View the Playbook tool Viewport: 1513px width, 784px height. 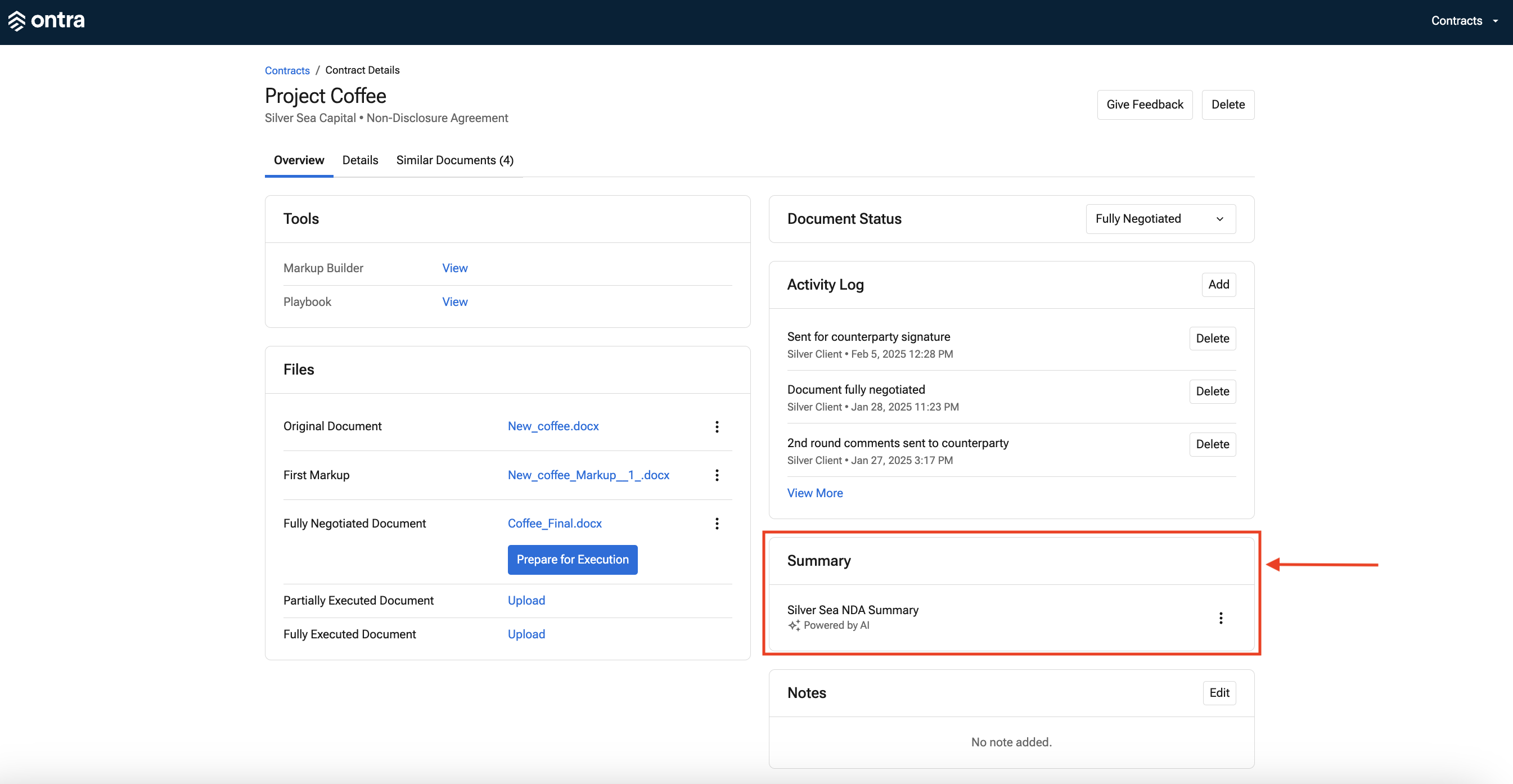454,301
